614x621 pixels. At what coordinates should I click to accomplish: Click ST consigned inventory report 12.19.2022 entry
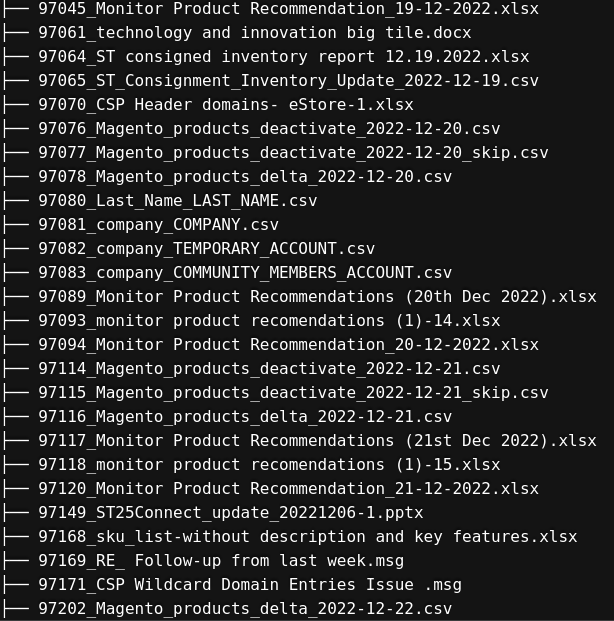(283, 56)
